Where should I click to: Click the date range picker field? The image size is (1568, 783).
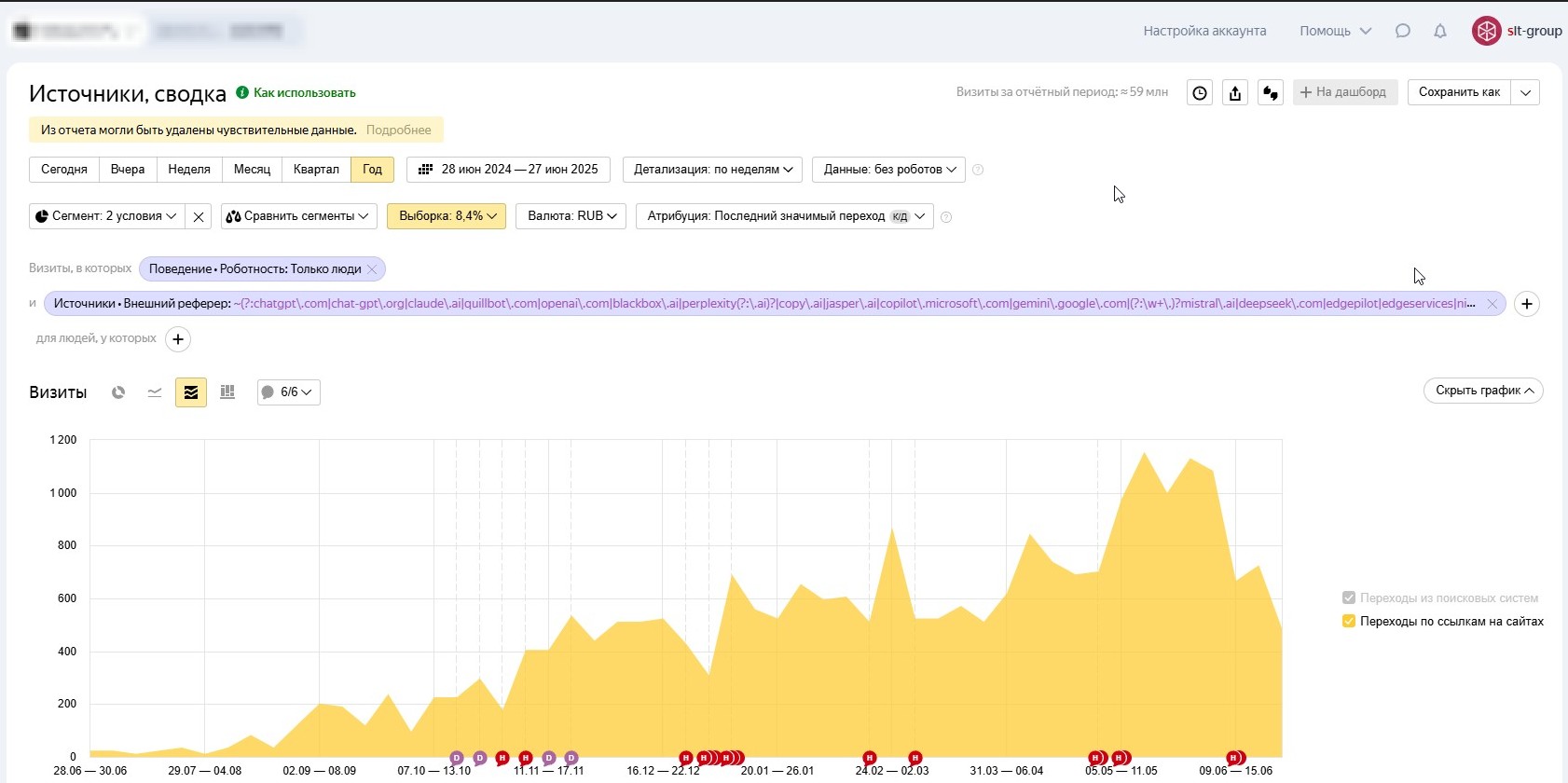pyautogui.click(x=508, y=170)
